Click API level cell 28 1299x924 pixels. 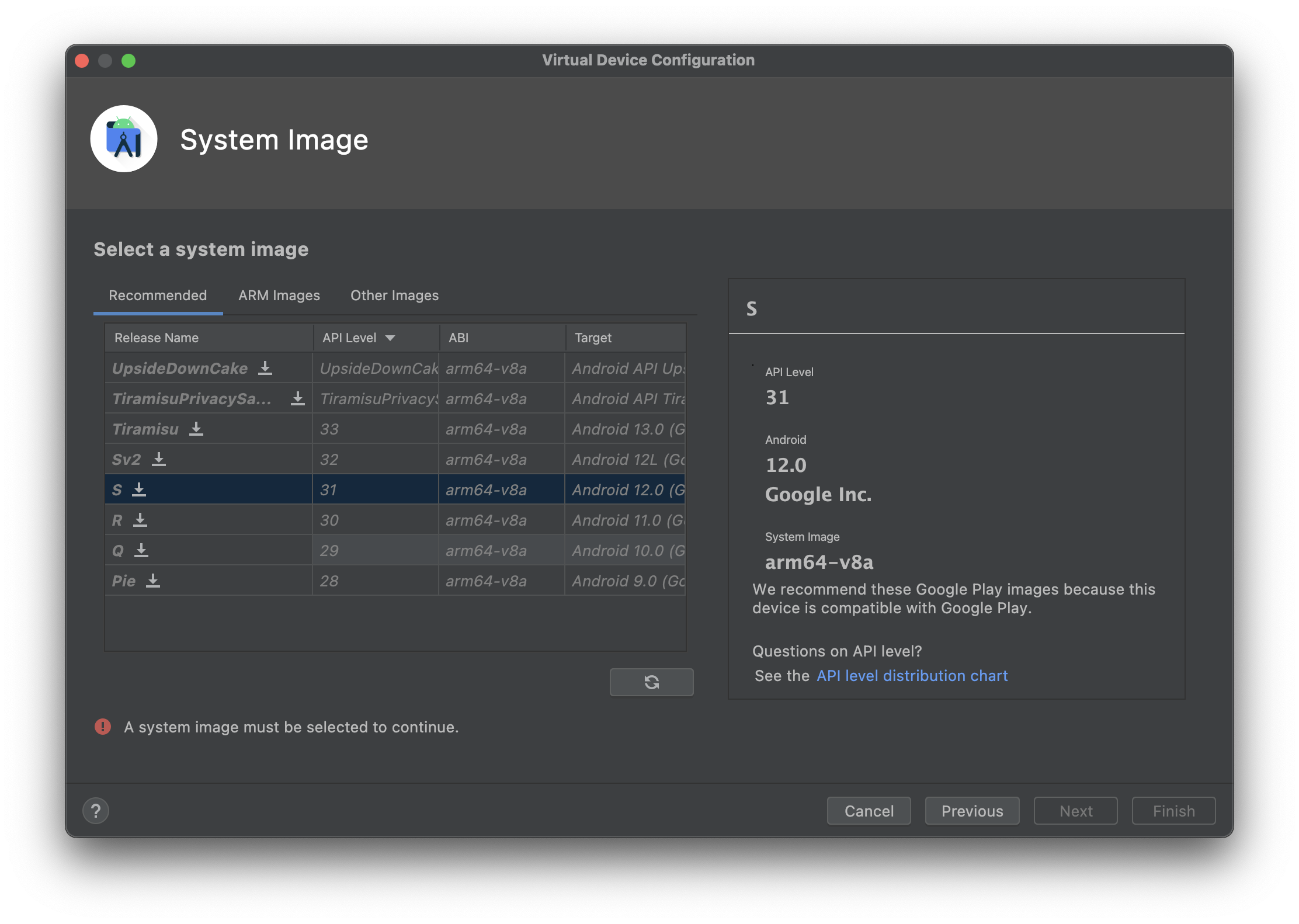tap(376, 581)
